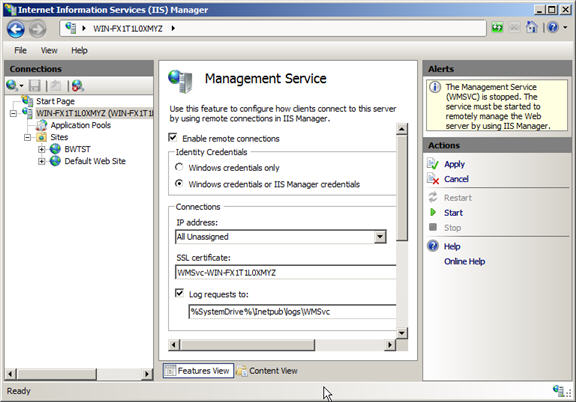Click the Home icon in top toolbar
576x402 pixels.
(531, 27)
